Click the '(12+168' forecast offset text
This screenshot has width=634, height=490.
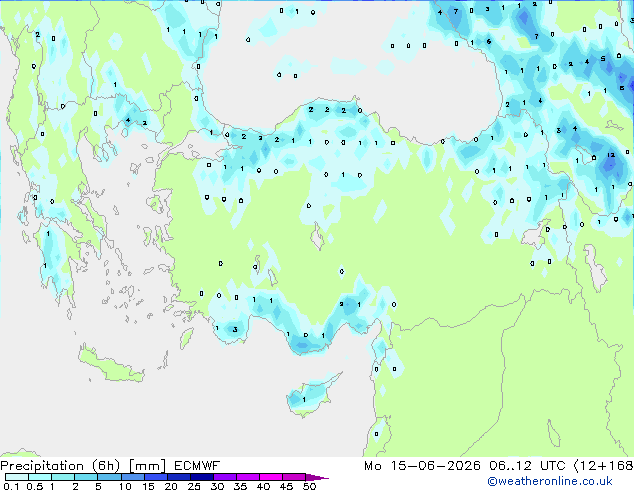603,466
